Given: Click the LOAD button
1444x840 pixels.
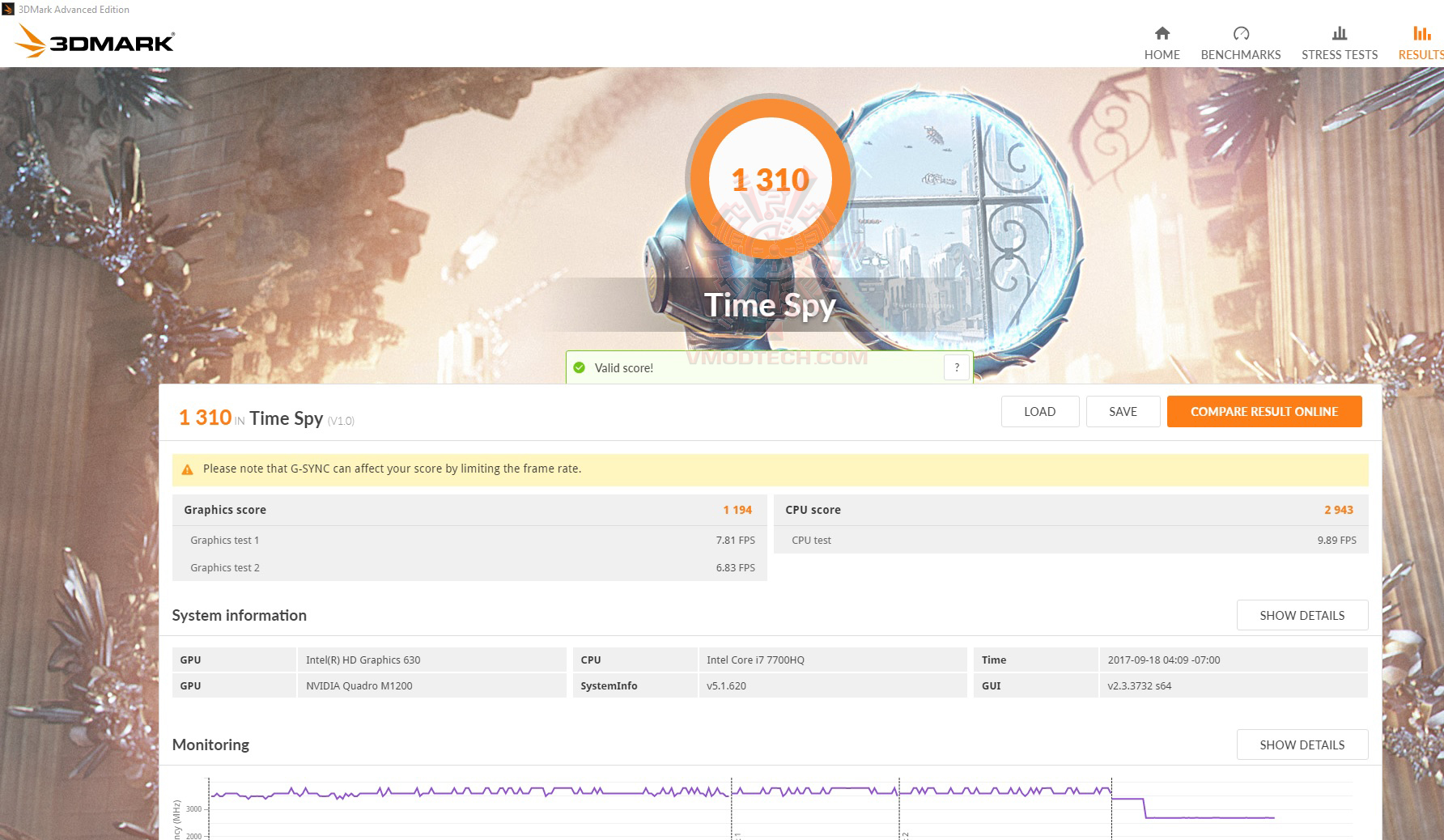Looking at the screenshot, I should 1039,411.
